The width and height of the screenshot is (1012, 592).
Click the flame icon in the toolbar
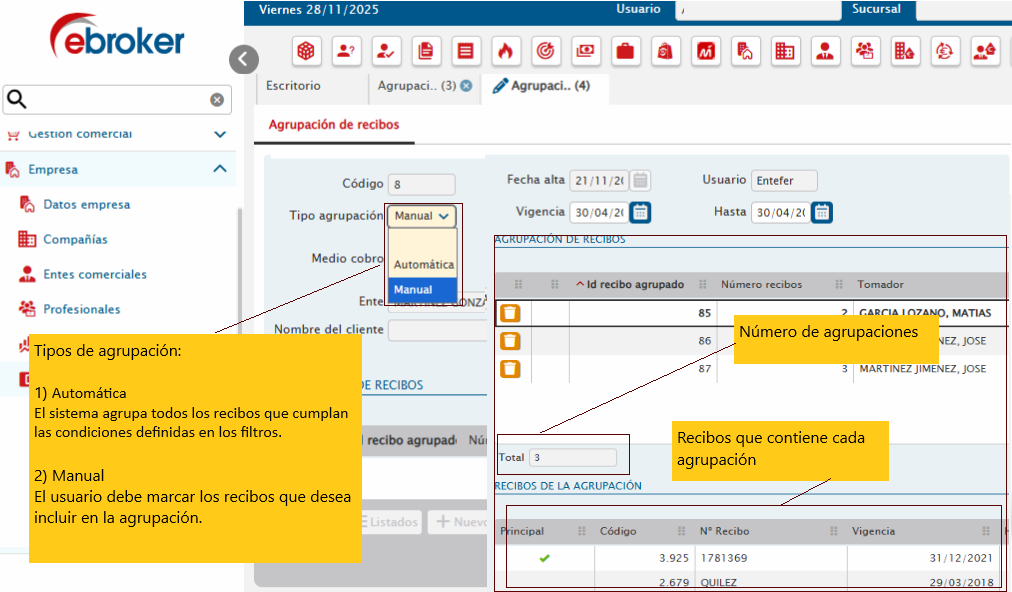tap(505, 51)
